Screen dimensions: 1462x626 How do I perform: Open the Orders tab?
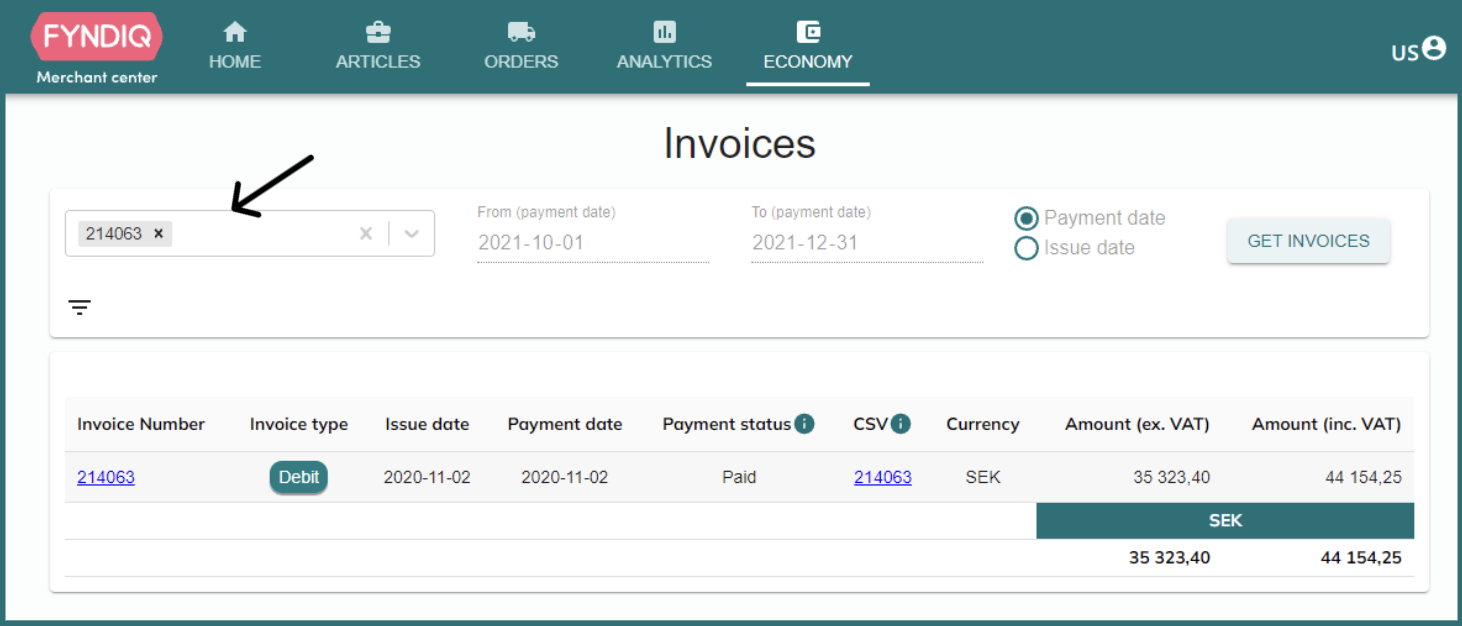coord(521,46)
